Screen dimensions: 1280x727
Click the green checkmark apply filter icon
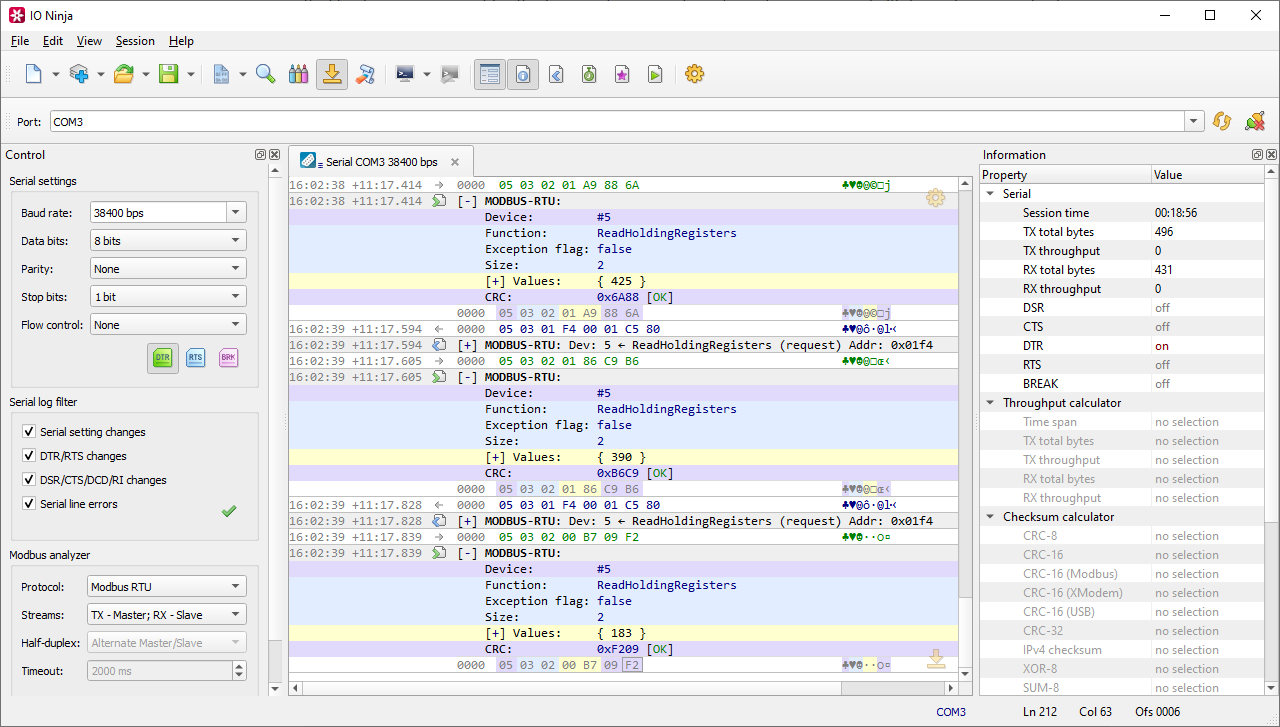(x=229, y=511)
